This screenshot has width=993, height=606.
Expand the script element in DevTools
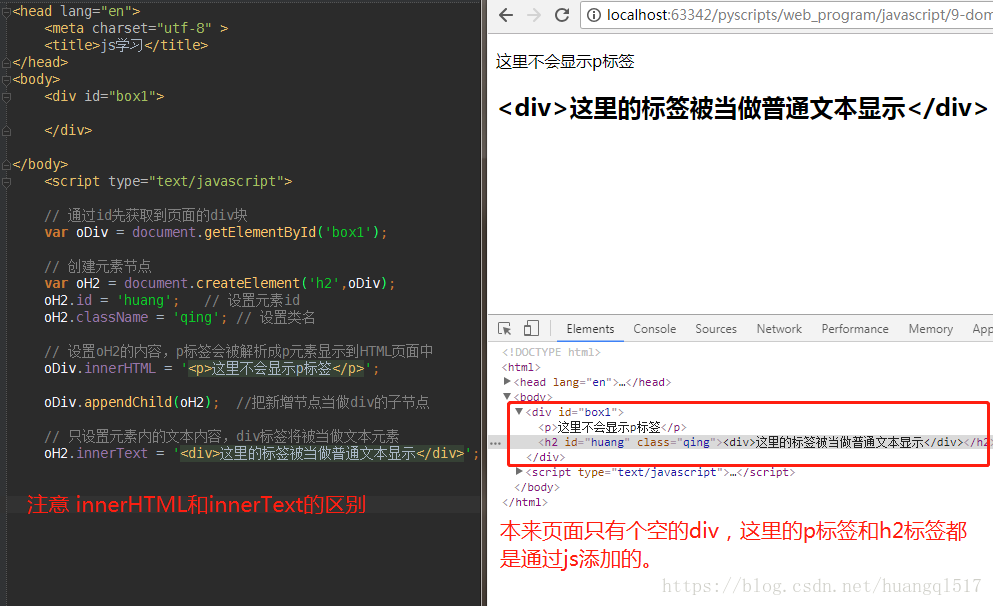coord(519,472)
